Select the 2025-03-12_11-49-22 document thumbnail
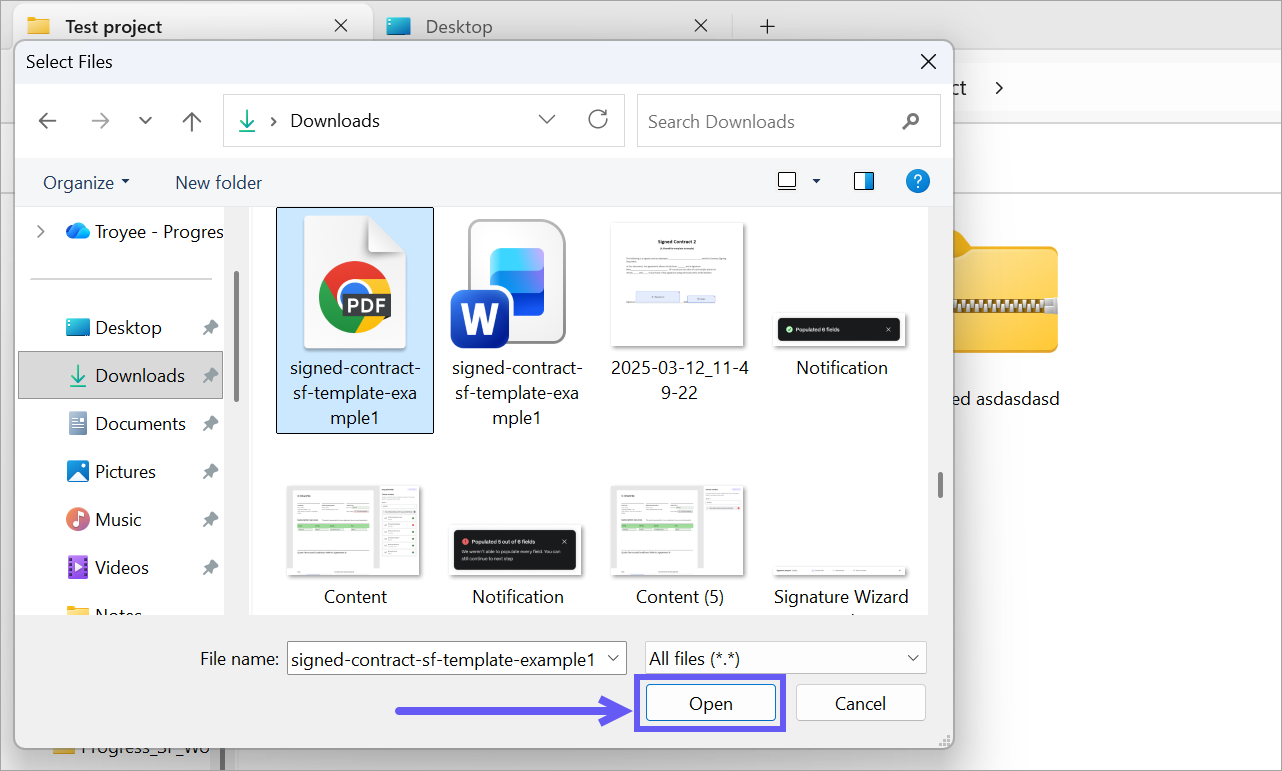The width and height of the screenshot is (1282, 771). (x=677, y=284)
